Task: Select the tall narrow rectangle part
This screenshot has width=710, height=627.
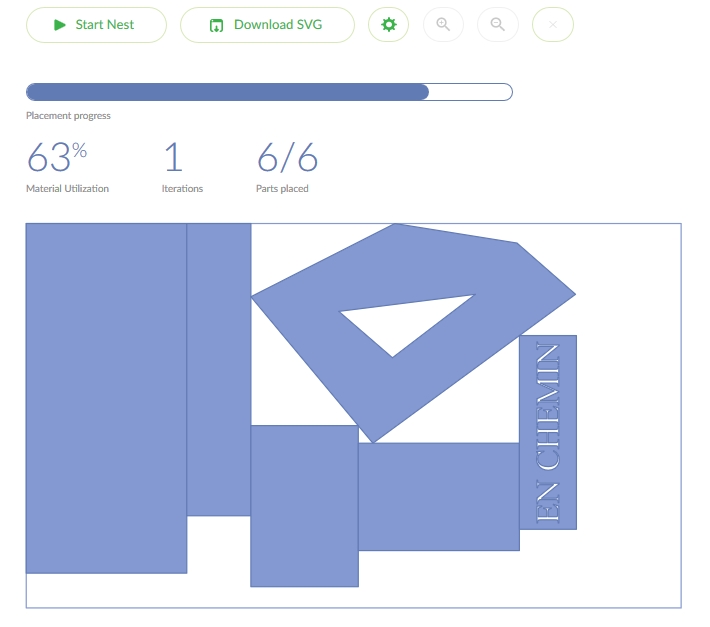Action: (218, 370)
